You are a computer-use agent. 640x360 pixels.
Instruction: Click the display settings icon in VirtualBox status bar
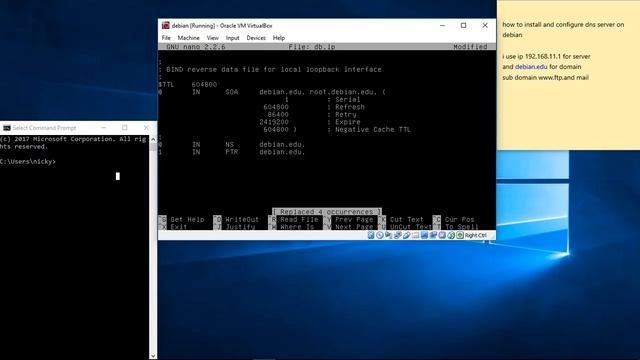point(424,235)
